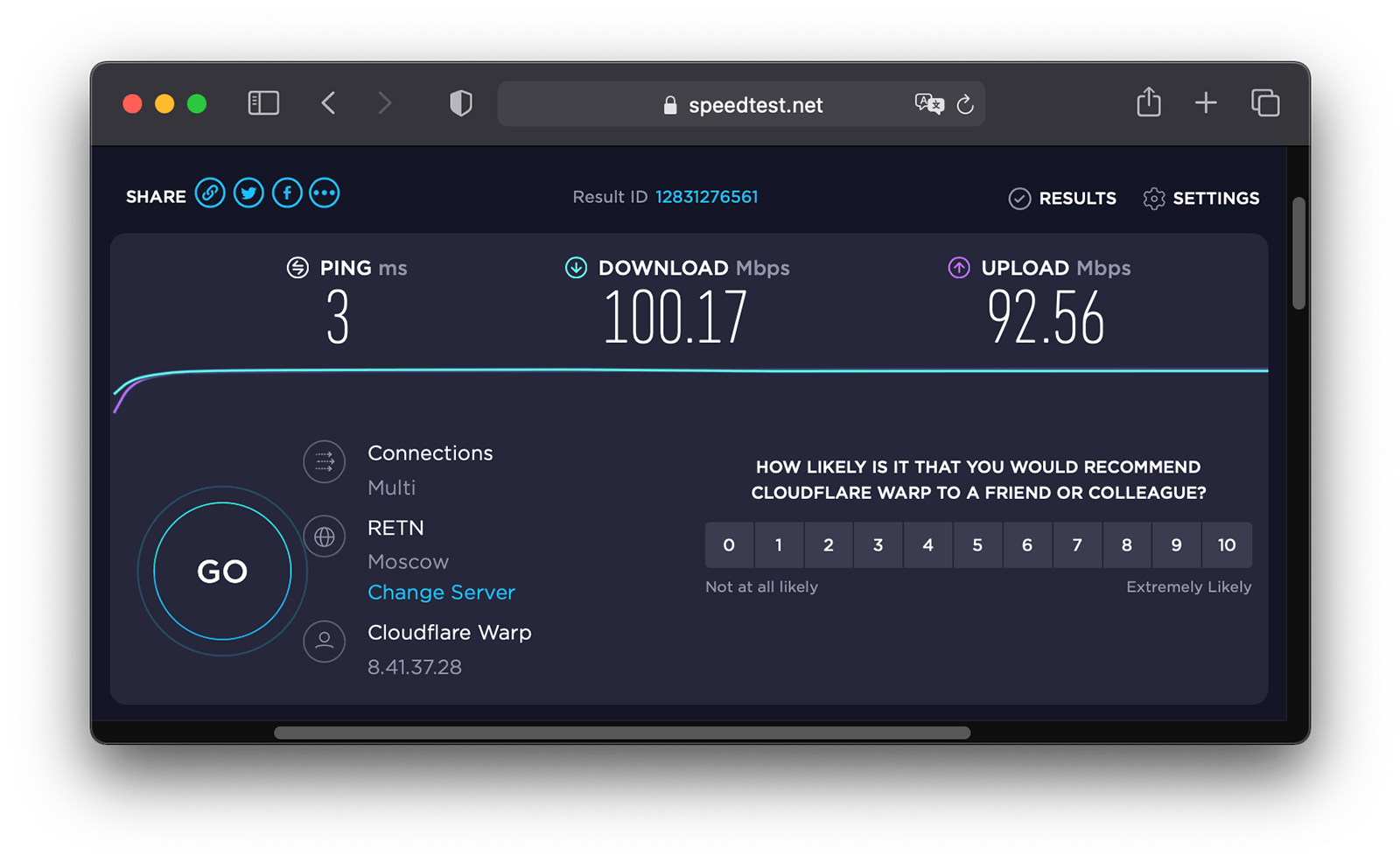Open the privacy report shield icon

461,103
